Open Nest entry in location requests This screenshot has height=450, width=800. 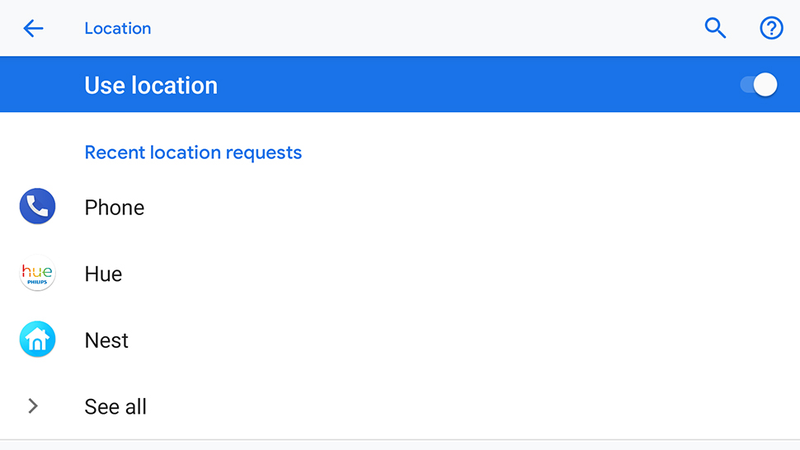point(400,340)
